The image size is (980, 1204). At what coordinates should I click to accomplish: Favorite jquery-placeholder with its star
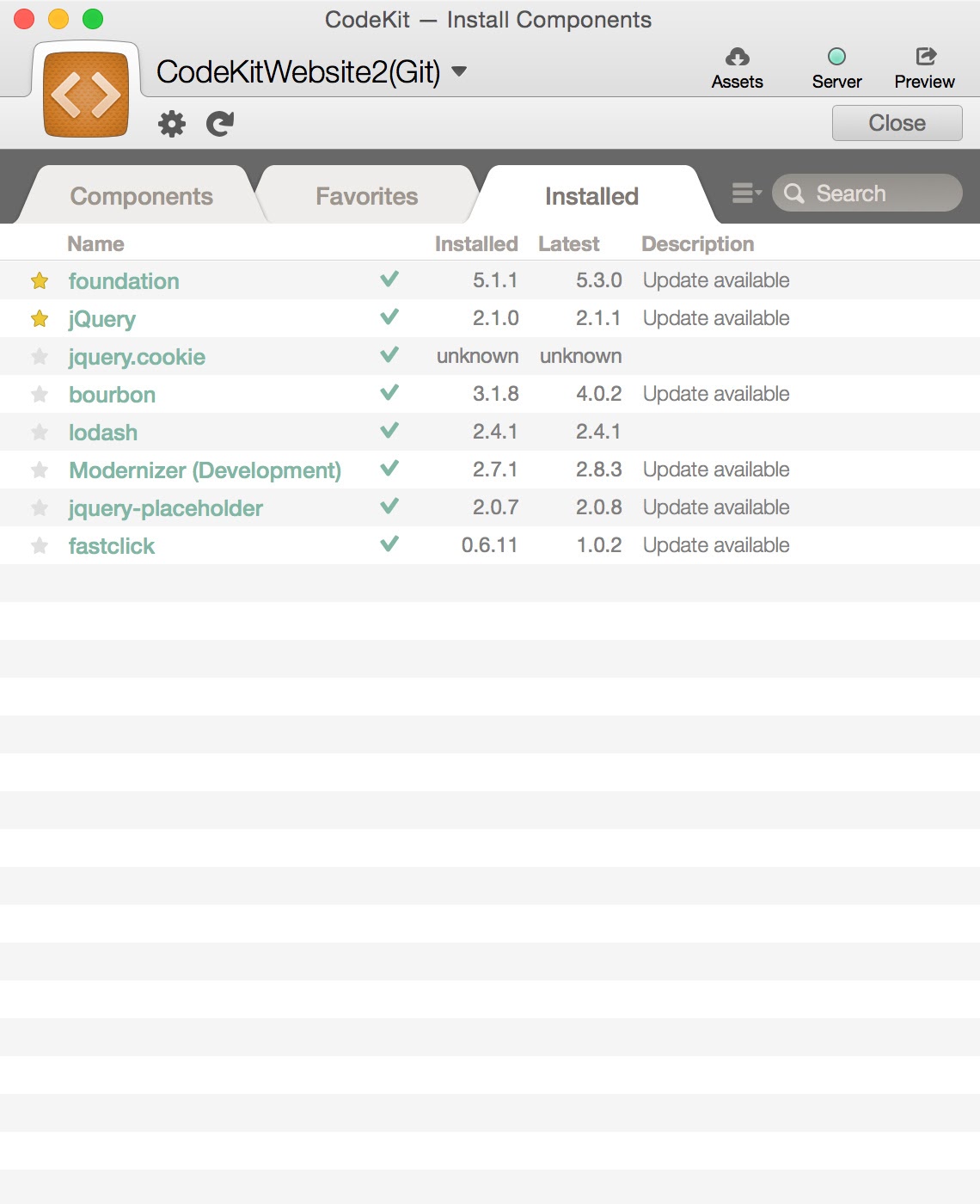pyautogui.click(x=40, y=507)
